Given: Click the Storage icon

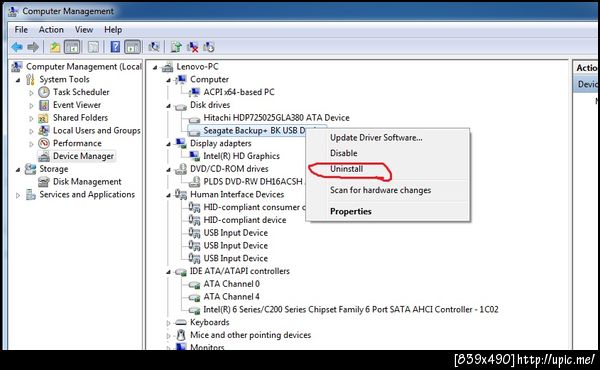Looking at the screenshot, I should pos(30,169).
